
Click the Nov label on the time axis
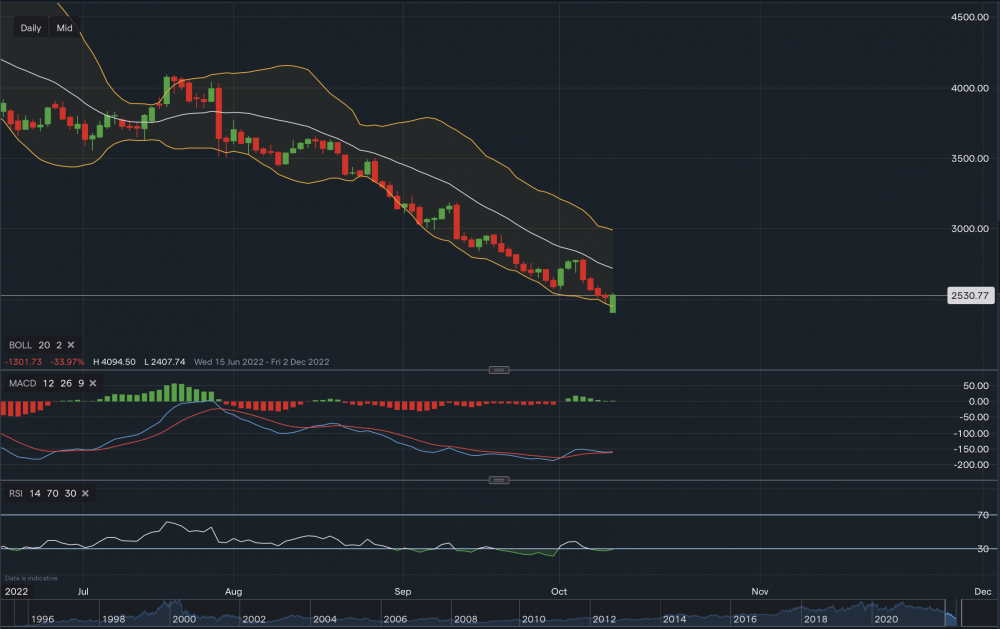(x=759, y=592)
